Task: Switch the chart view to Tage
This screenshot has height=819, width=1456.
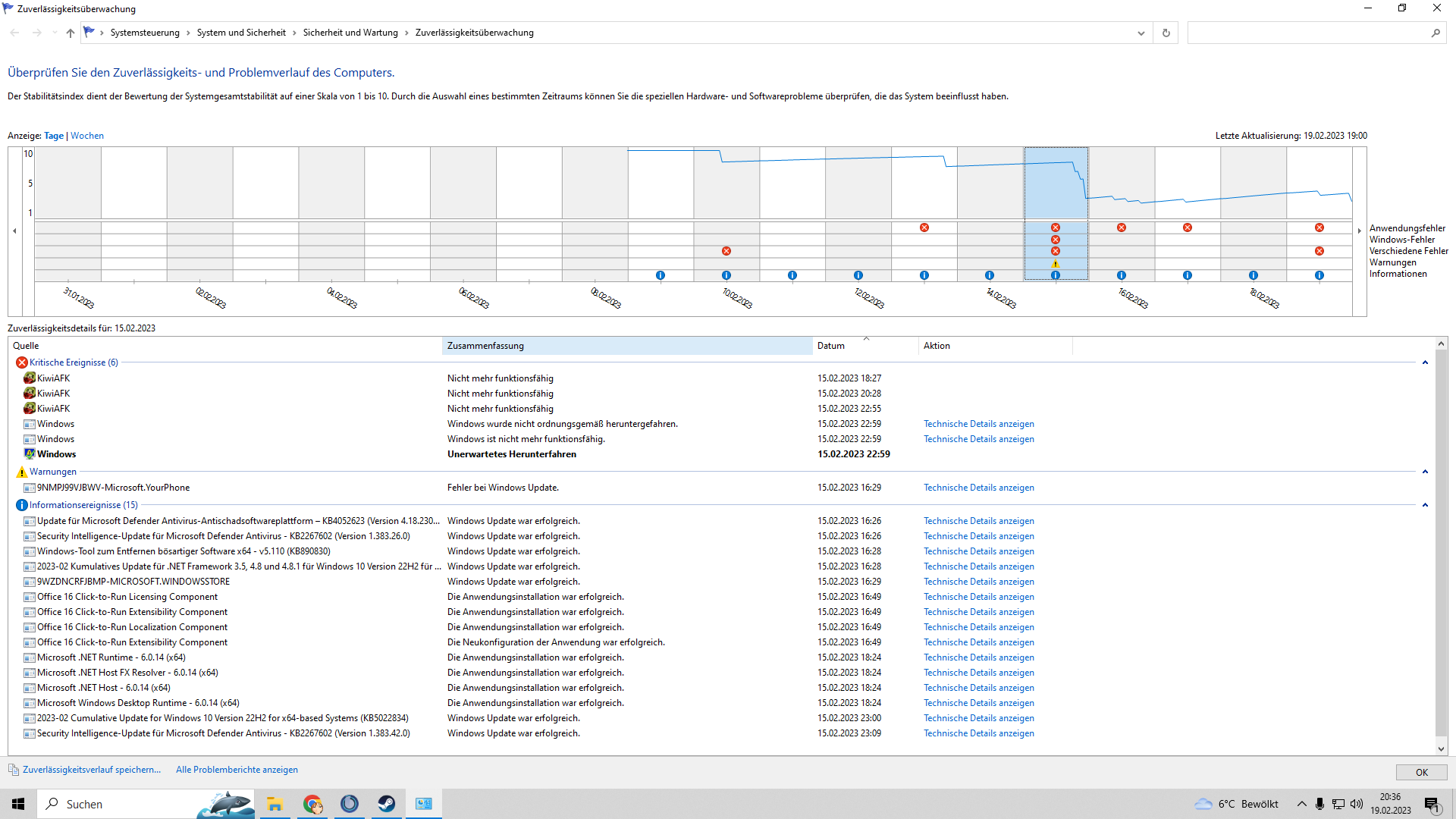Action: pos(53,136)
